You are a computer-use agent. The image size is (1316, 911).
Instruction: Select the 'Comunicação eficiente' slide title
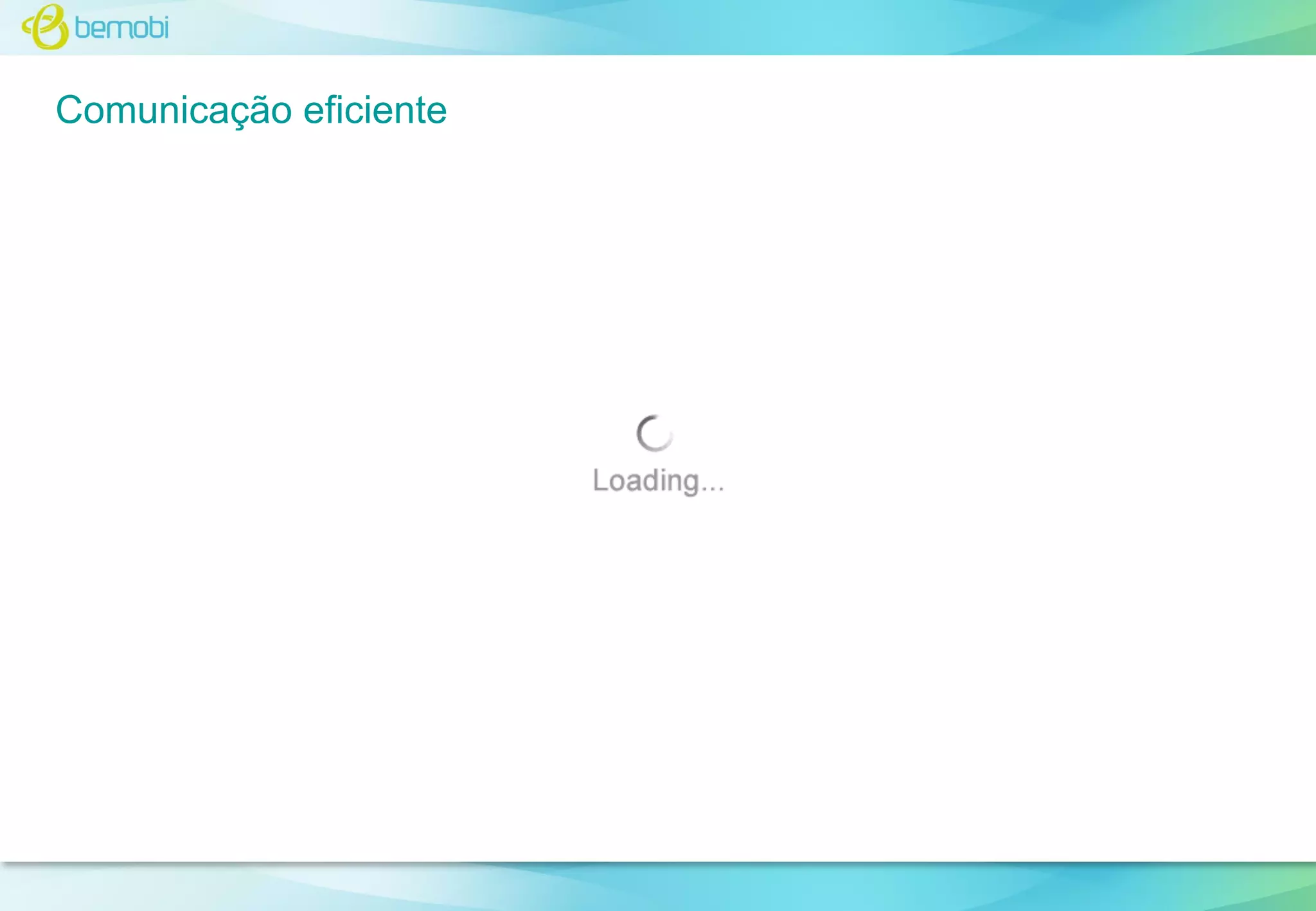coord(251,110)
